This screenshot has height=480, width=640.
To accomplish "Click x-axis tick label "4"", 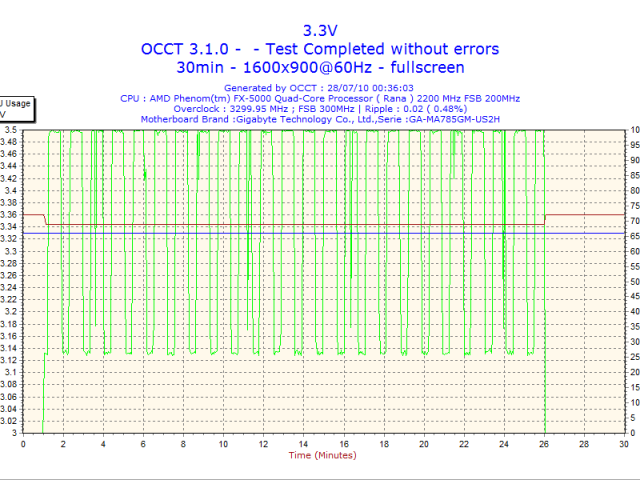I will (103, 444).
